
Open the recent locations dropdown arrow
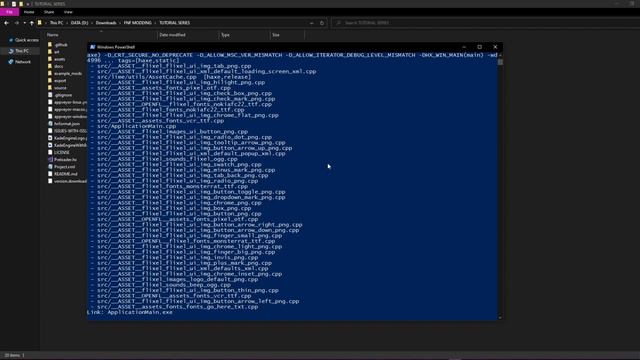coord(24,23)
